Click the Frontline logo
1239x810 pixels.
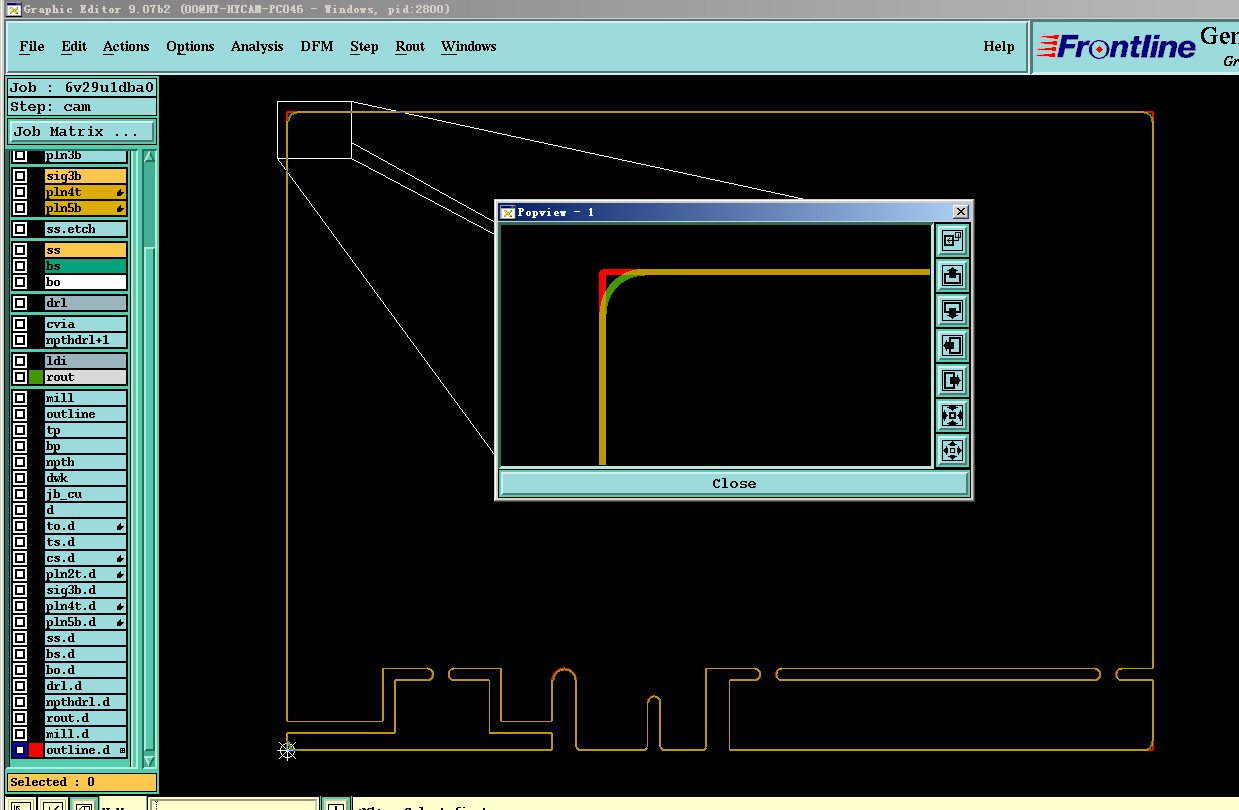[1116, 46]
